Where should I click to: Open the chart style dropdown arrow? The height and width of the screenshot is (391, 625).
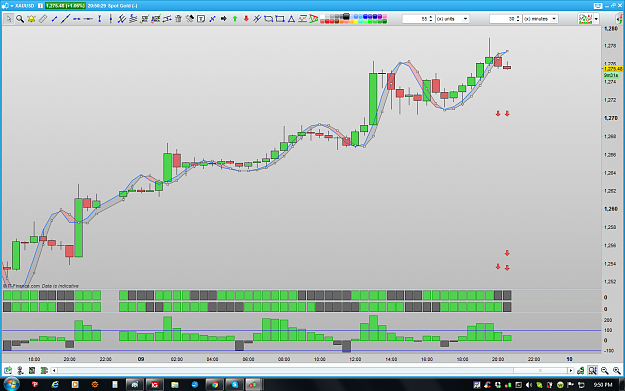tap(596, 19)
